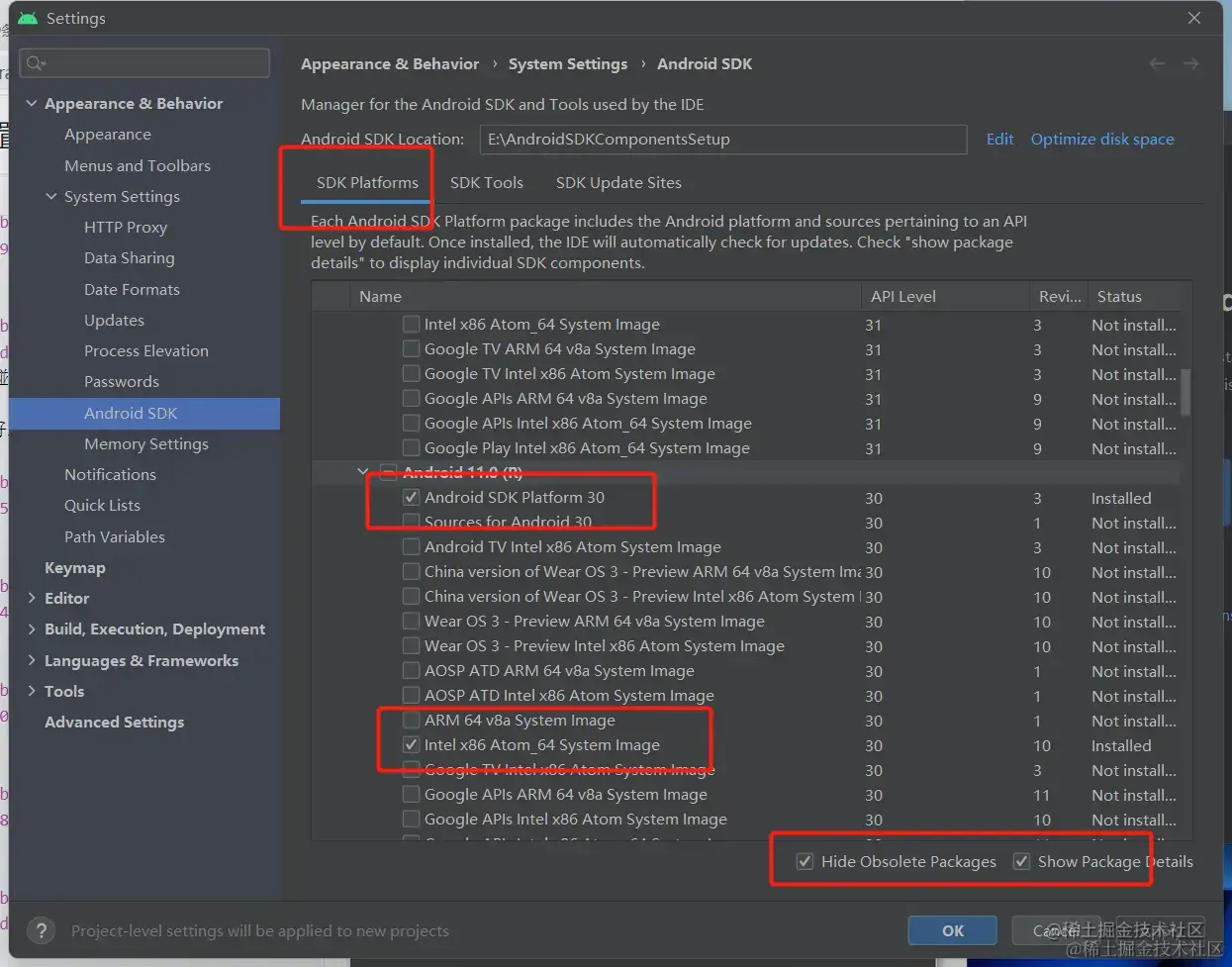Switch to SDK Platforms tab
The height and width of the screenshot is (967, 1232).
pyautogui.click(x=367, y=183)
